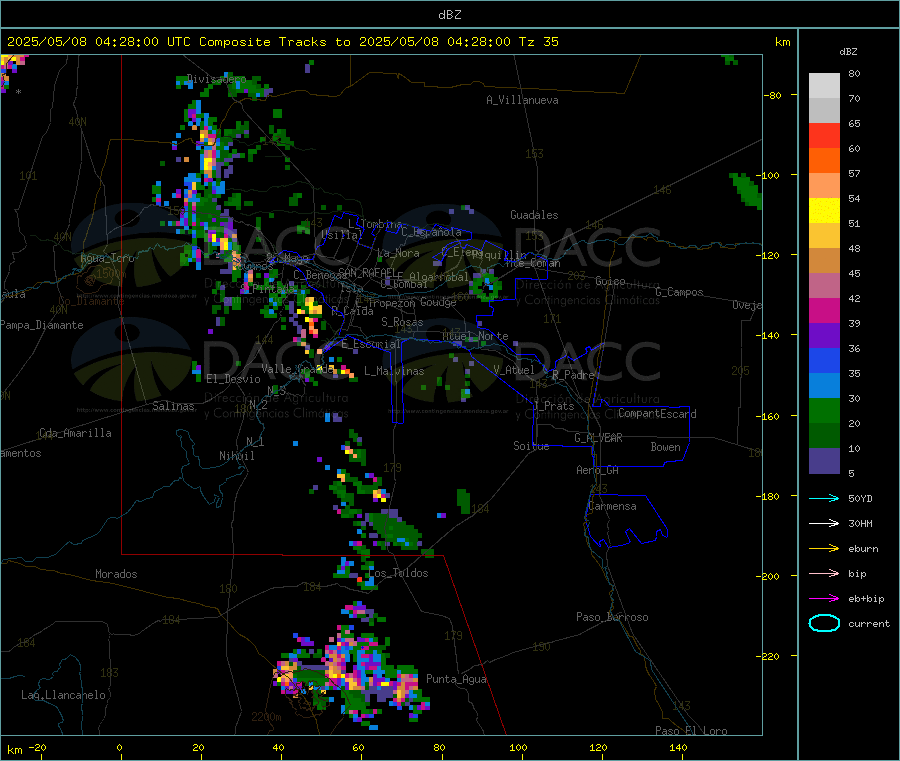The height and width of the screenshot is (761, 900).
Task: Click the cyan ellipse 'current' icon
Action: [x=824, y=623]
